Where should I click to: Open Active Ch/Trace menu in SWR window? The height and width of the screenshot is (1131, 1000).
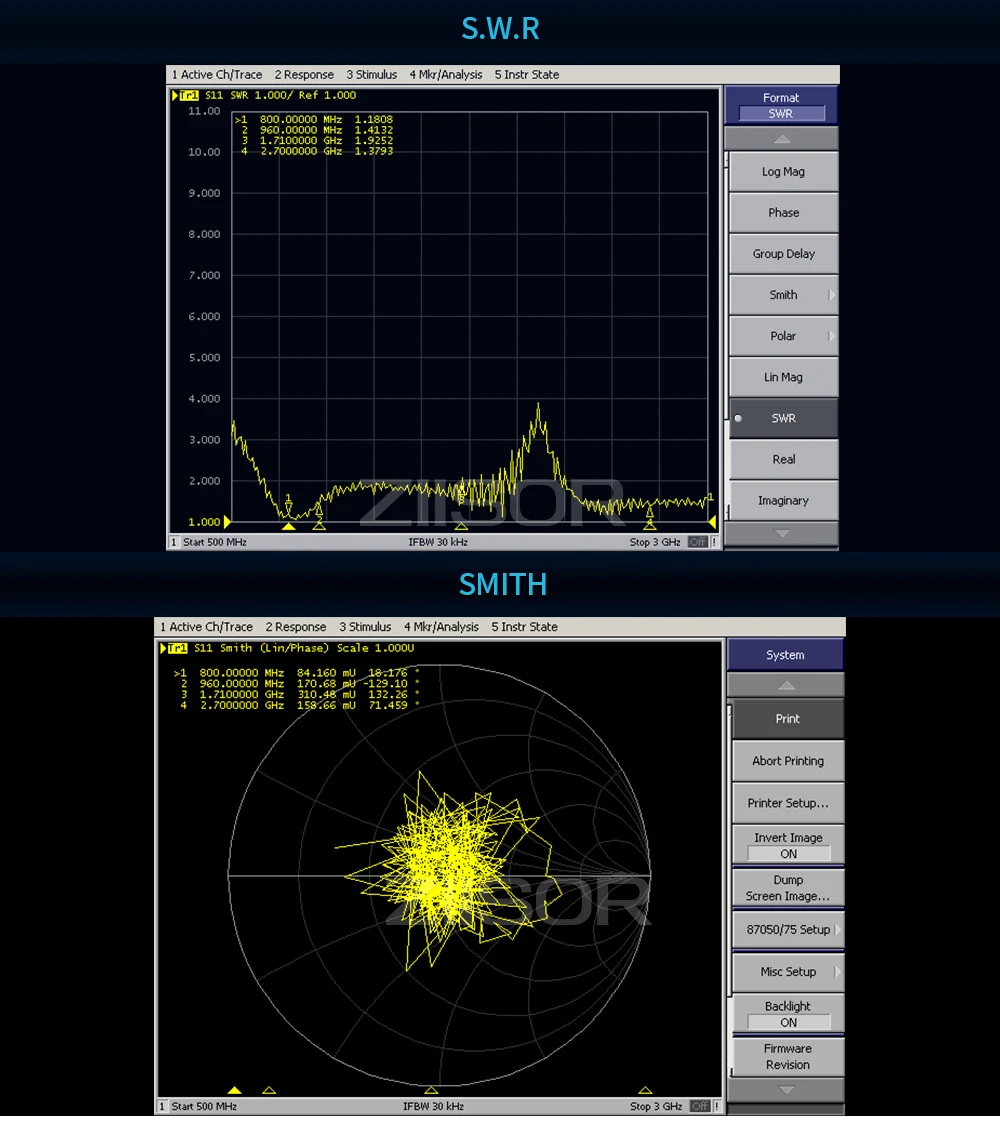(x=216, y=74)
